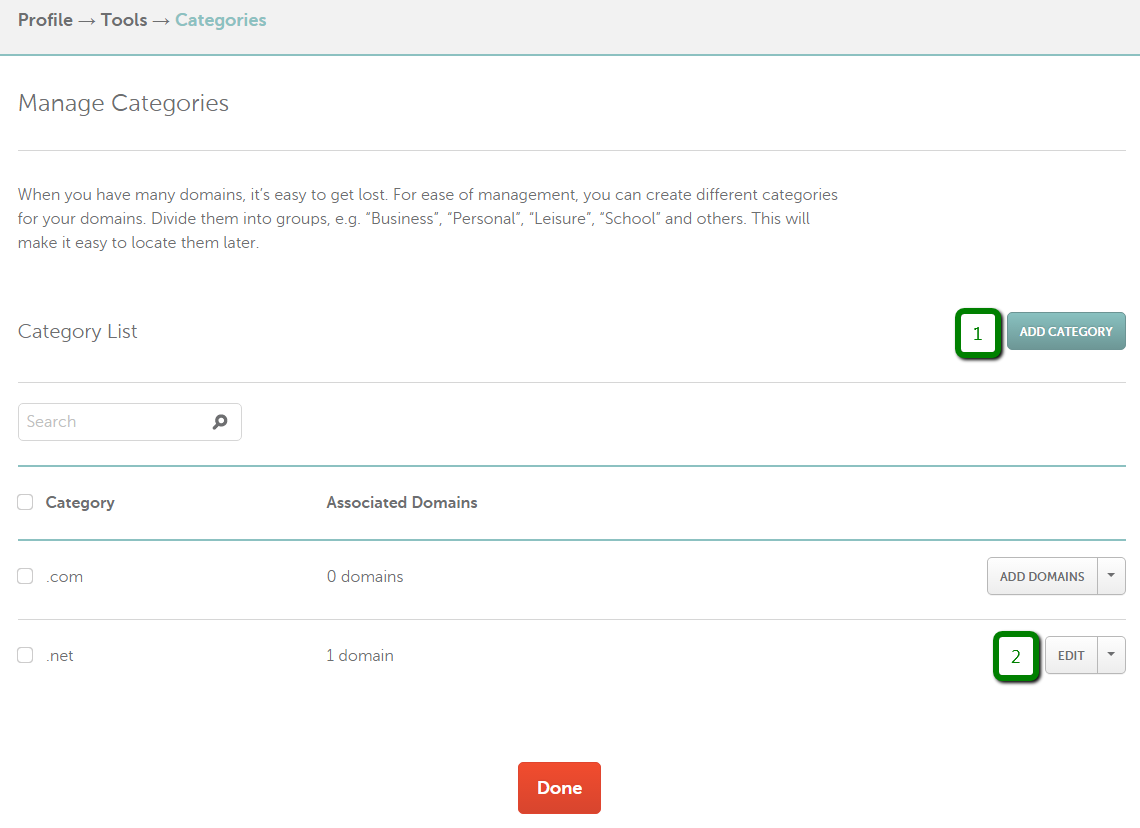Open dropdown arrow next to Edit

tap(1111, 655)
